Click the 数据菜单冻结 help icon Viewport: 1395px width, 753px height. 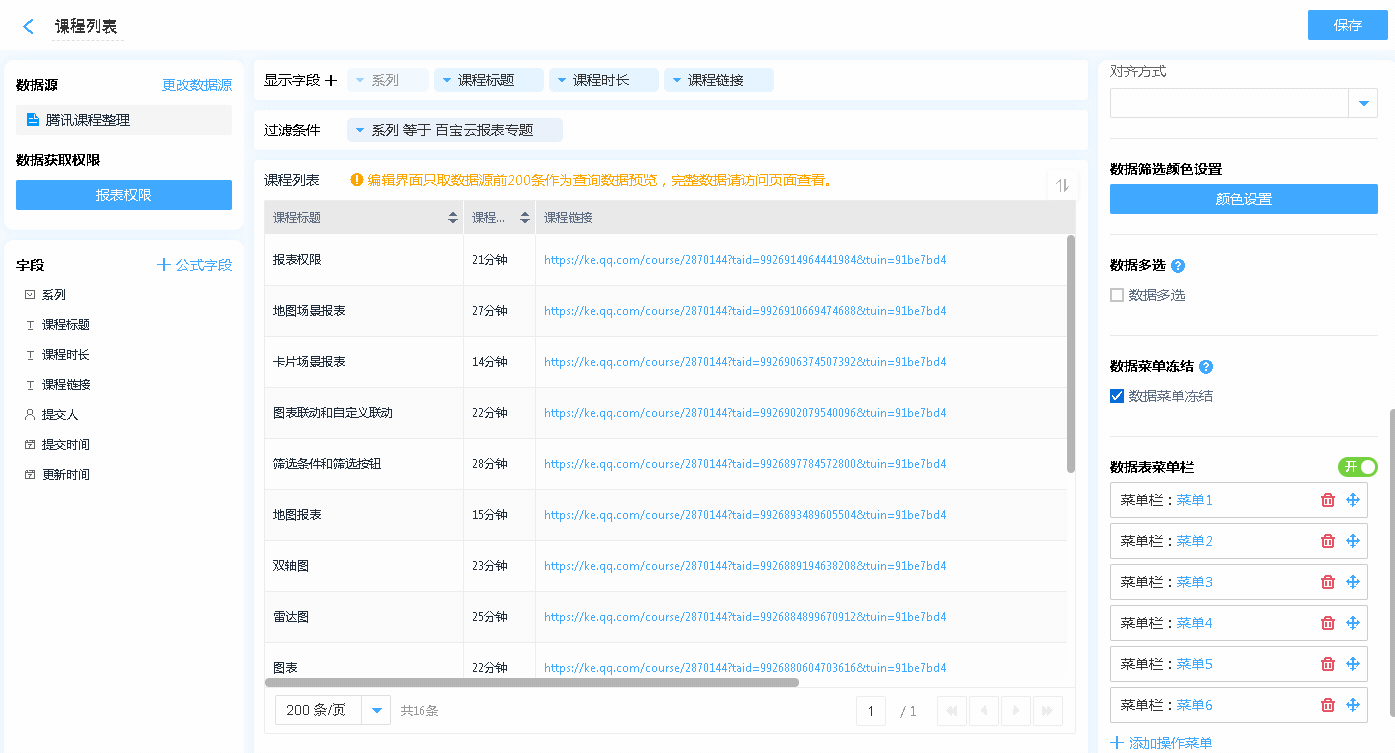coord(1206,367)
